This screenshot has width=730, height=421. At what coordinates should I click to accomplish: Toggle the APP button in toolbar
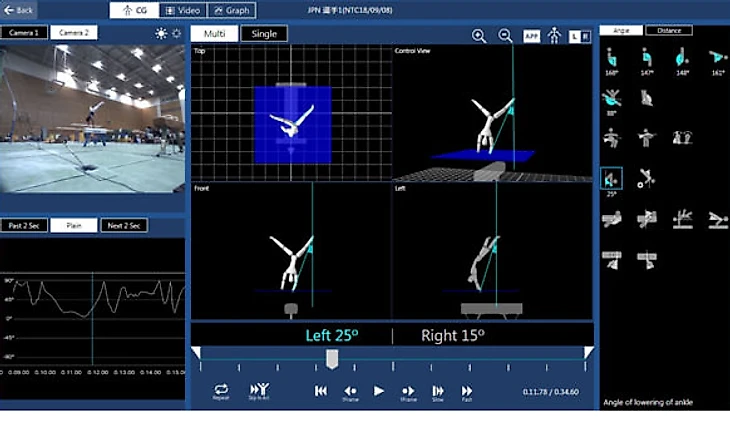tap(531, 35)
